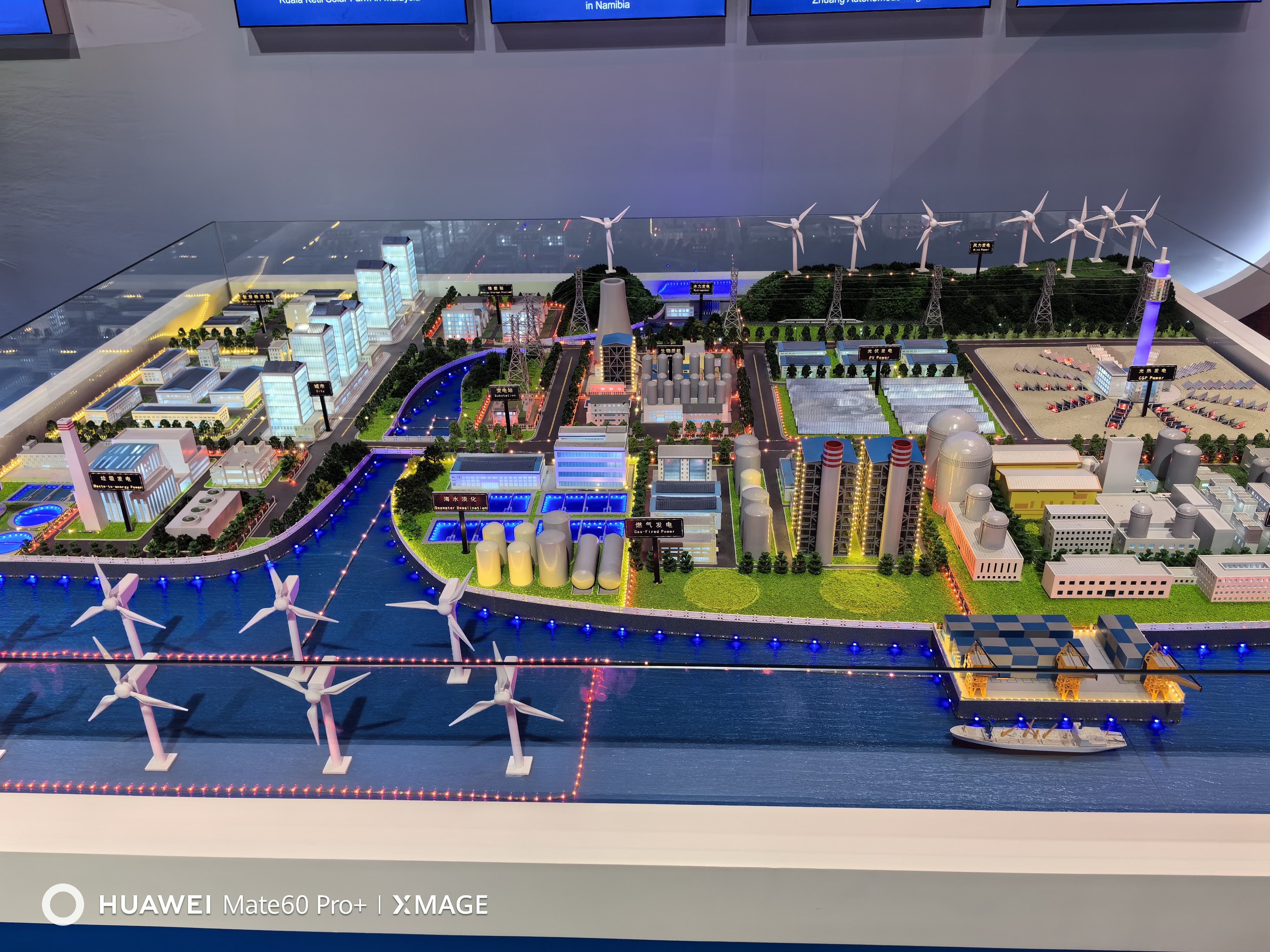
Task: Click the Huawei camera ring watermark icon
Action: click(x=63, y=904)
